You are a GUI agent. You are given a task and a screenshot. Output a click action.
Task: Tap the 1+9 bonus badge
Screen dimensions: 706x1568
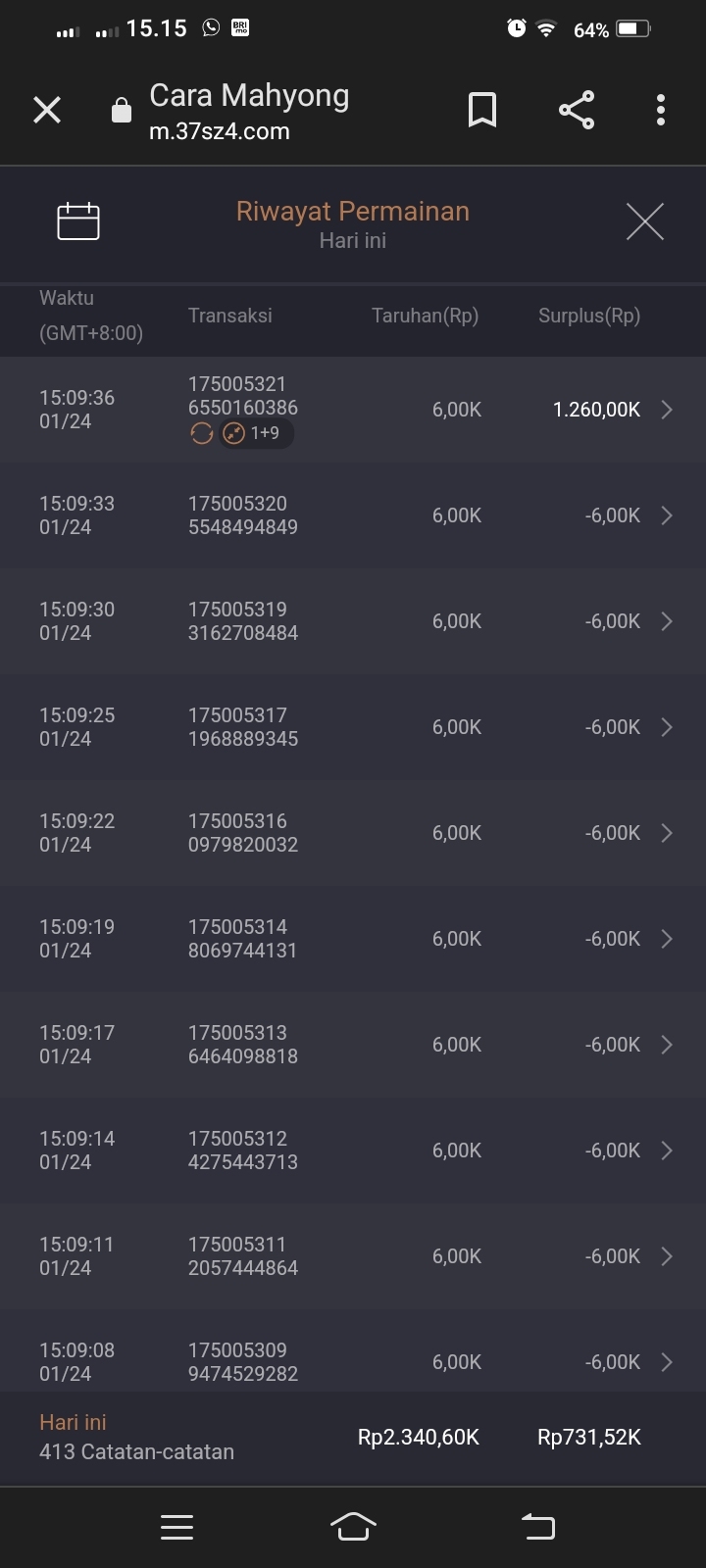click(257, 433)
